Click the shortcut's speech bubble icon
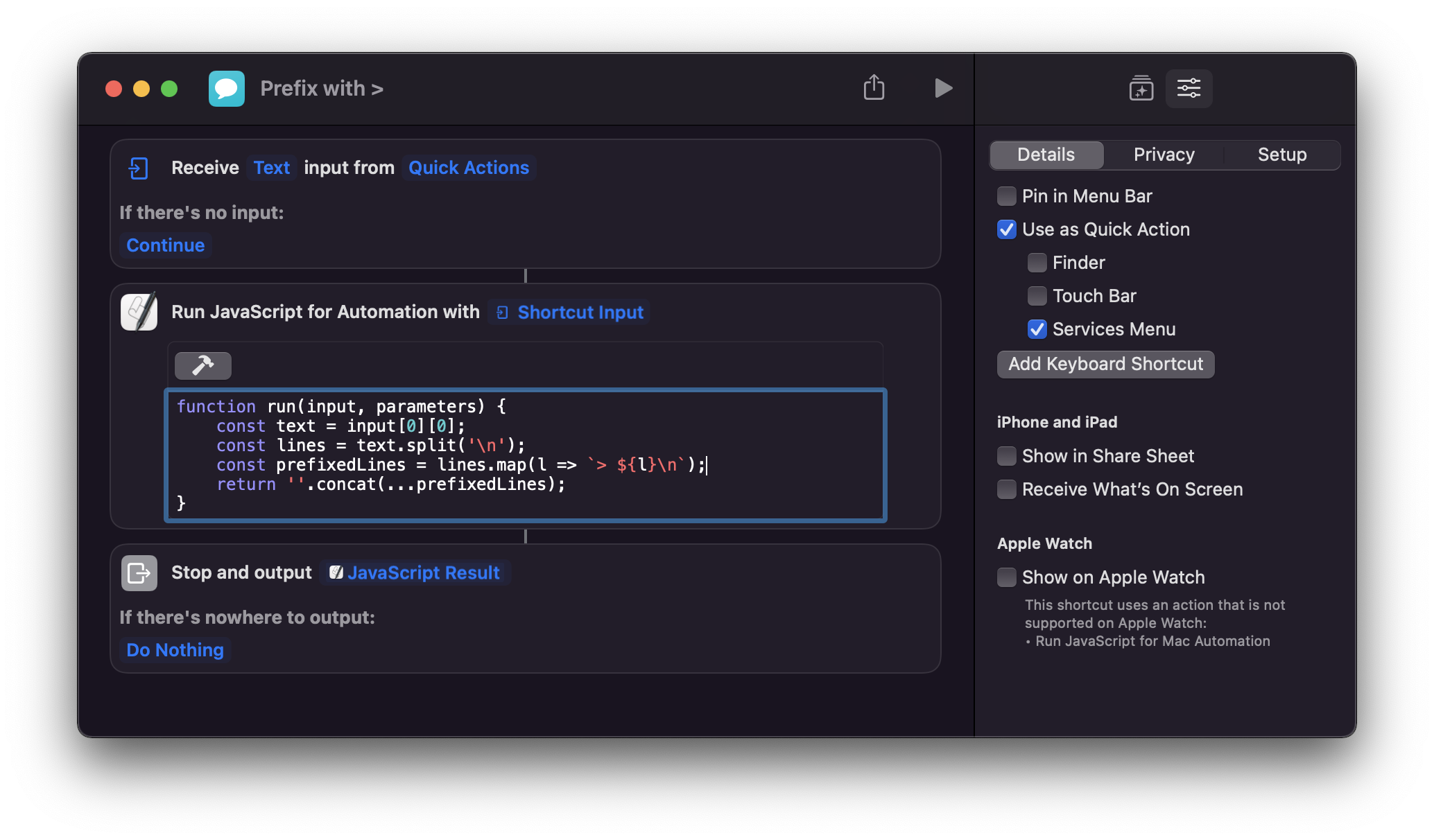Screen dimensions: 1434x840 click(x=227, y=89)
